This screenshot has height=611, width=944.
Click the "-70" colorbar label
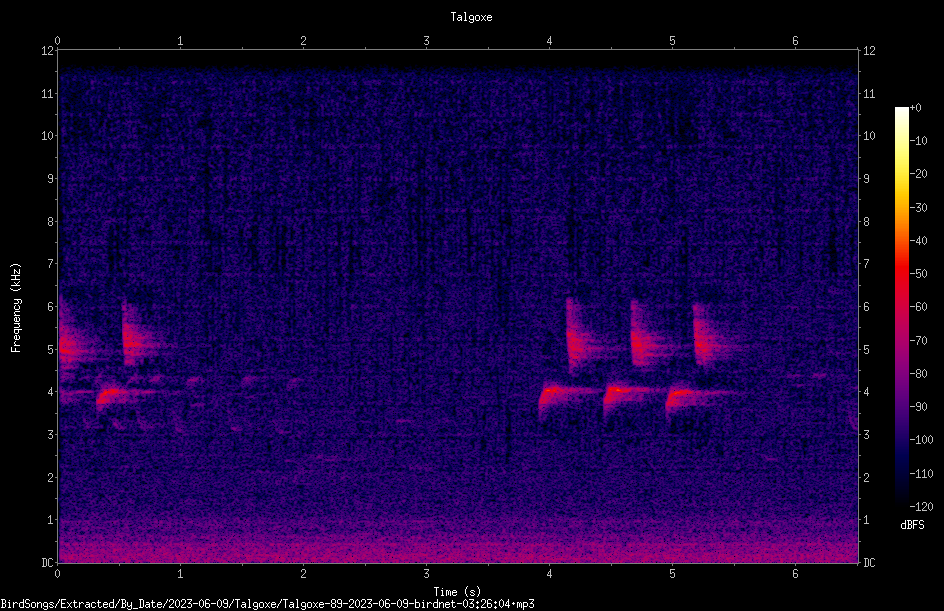(x=918, y=341)
